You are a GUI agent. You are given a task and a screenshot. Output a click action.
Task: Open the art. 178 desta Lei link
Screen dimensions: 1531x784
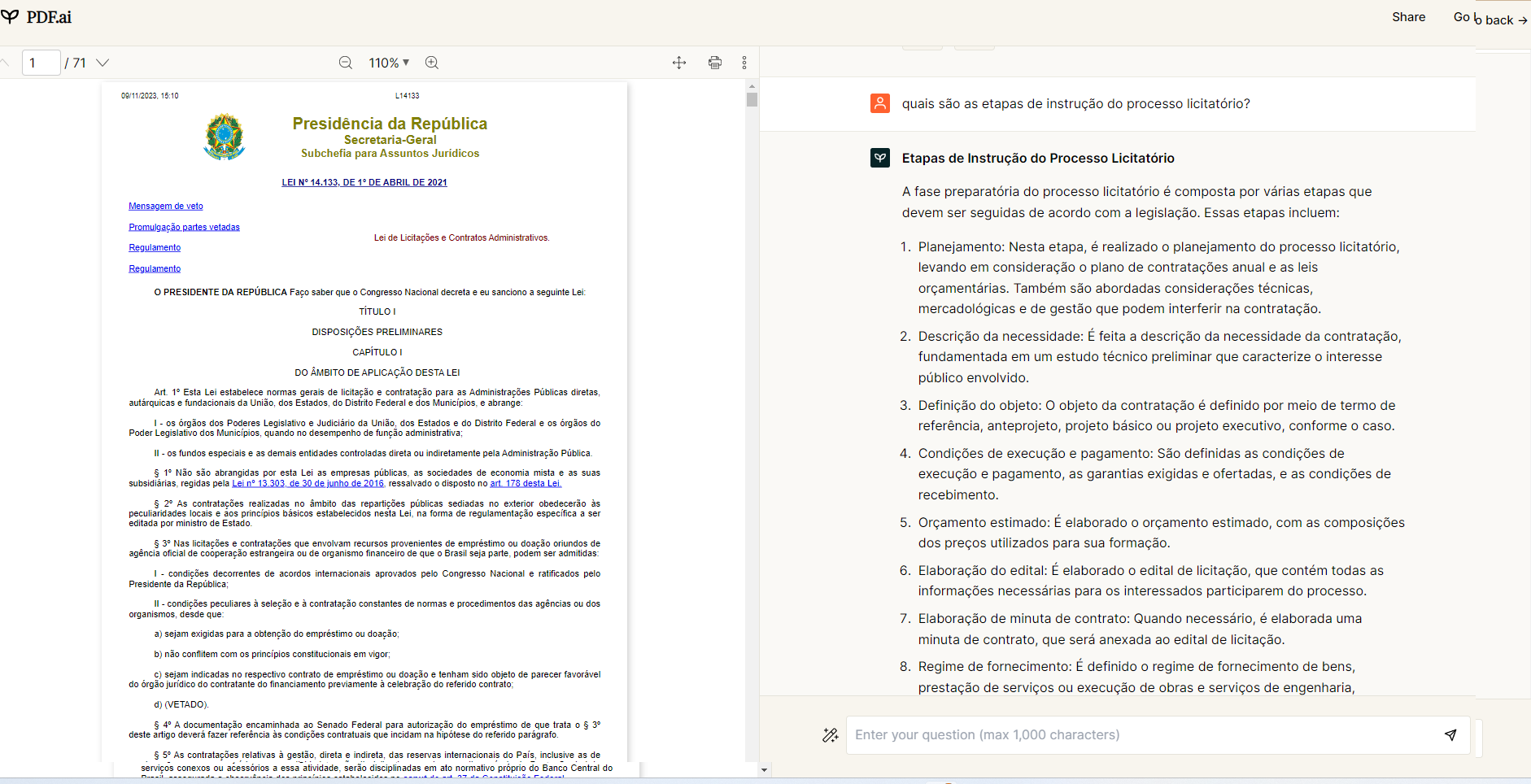[x=524, y=482]
